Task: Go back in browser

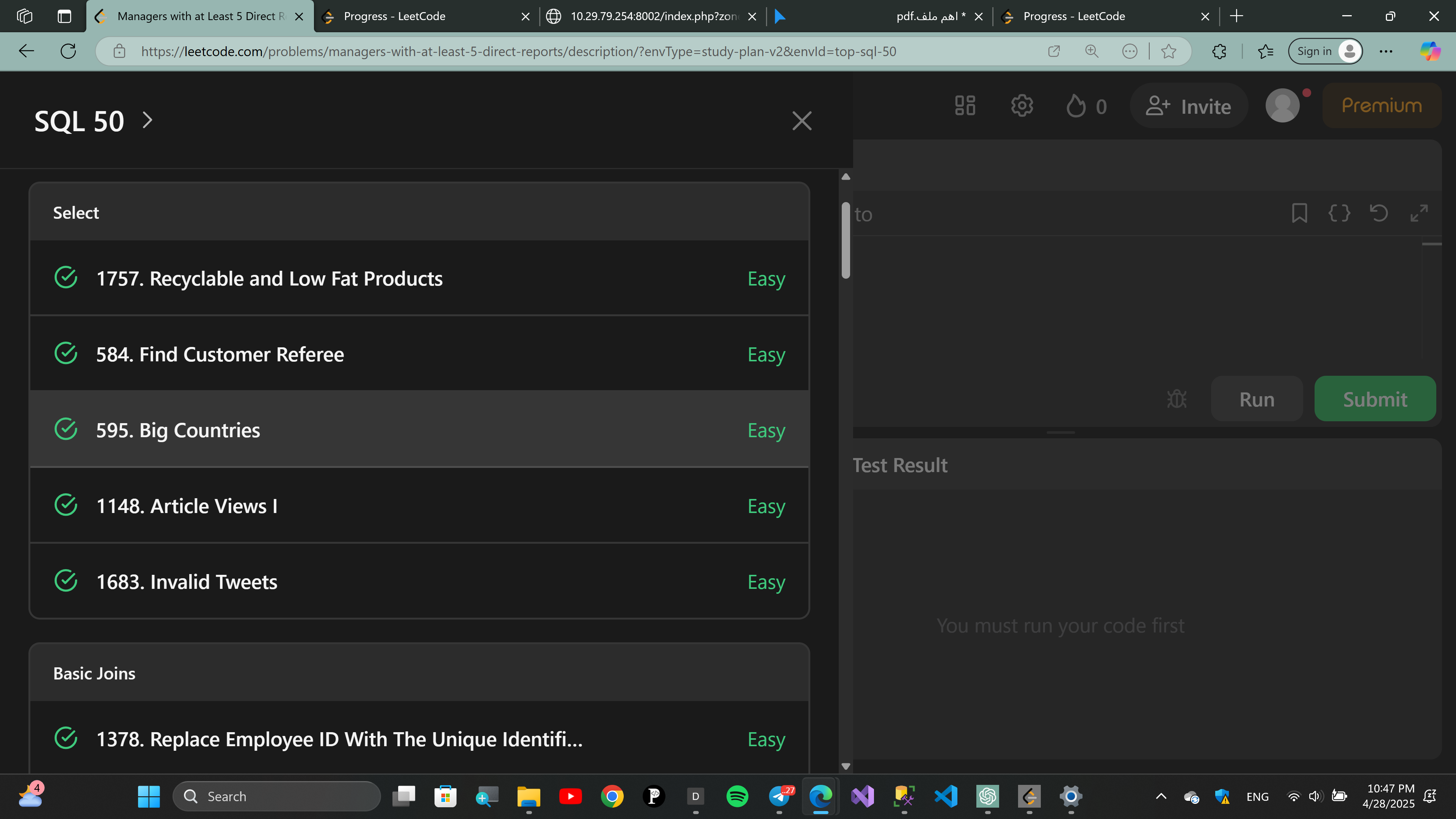Action: (x=27, y=52)
